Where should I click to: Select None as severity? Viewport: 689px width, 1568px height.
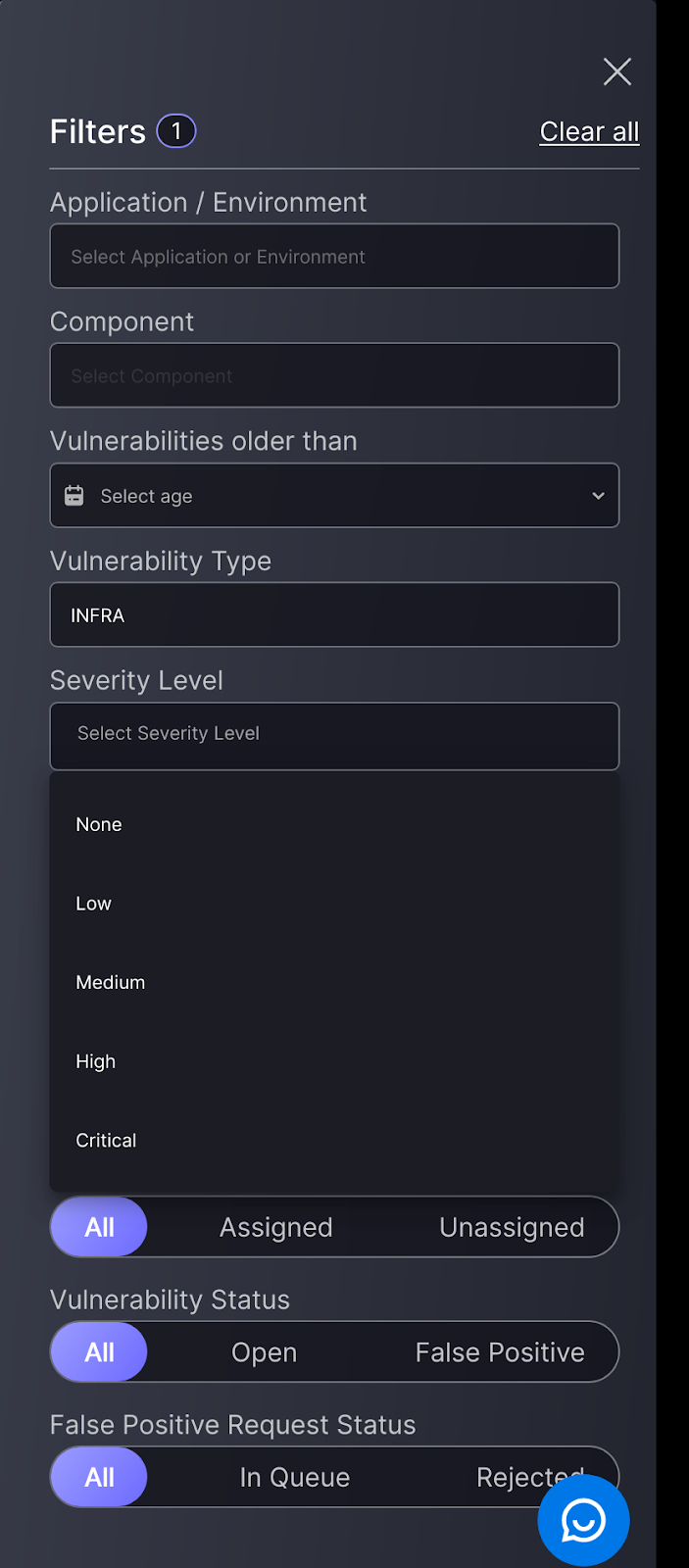[x=98, y=824]
